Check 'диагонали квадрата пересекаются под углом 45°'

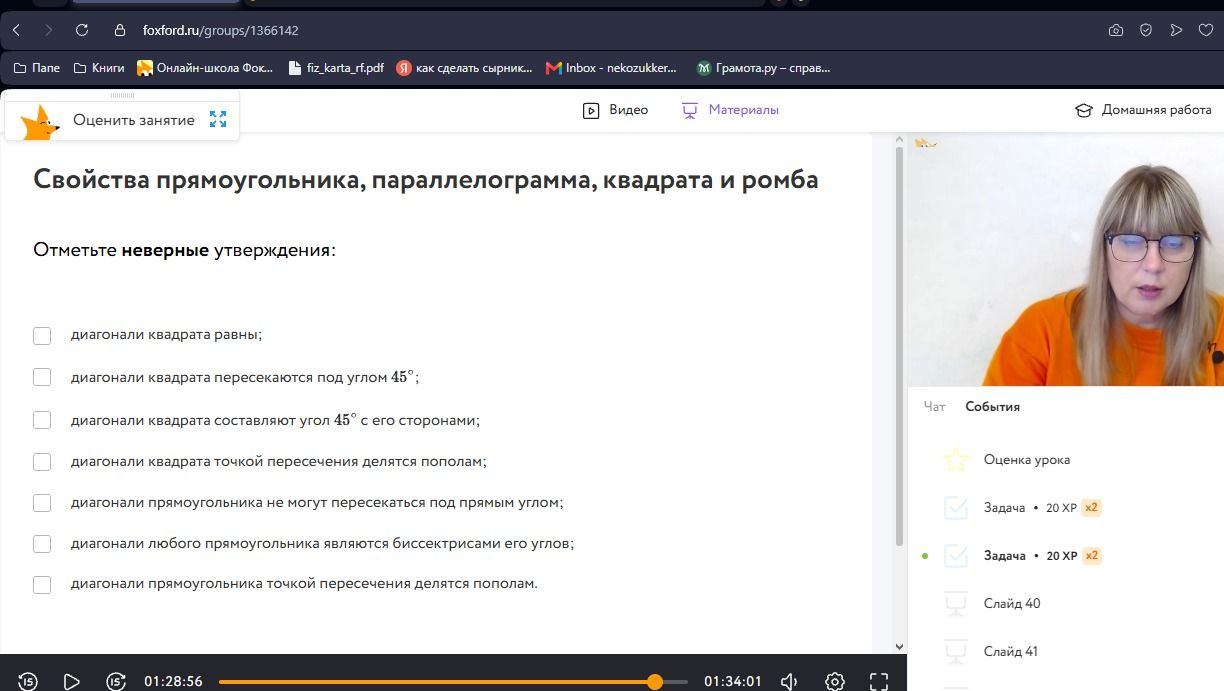click(x=42, y=377)
